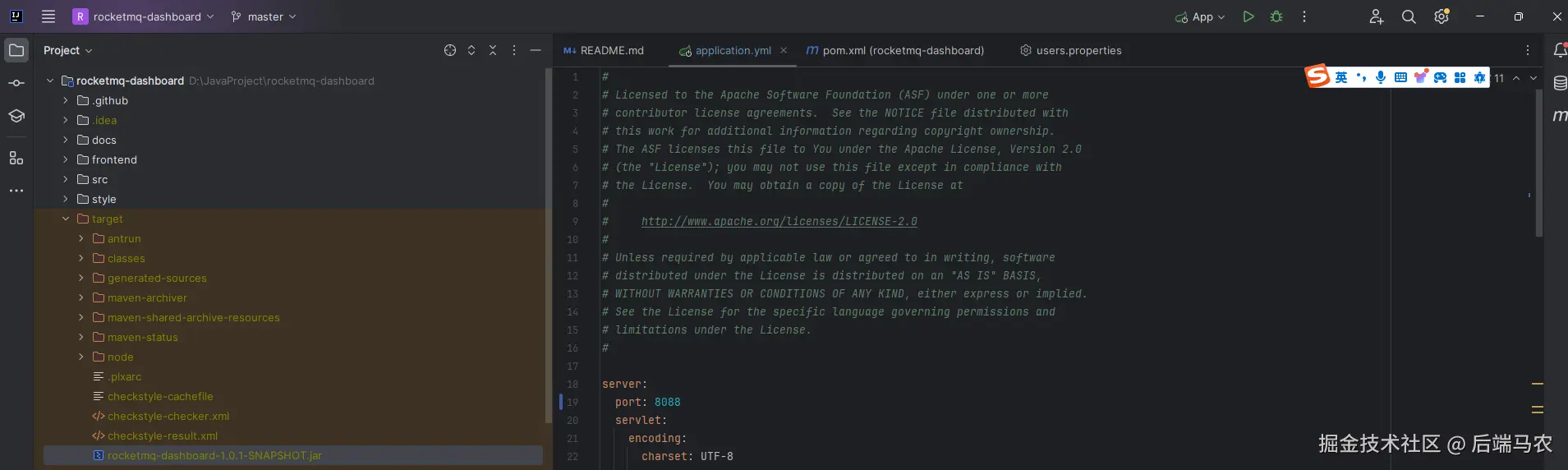Switch to users.properties tab

coord(1071,50)
